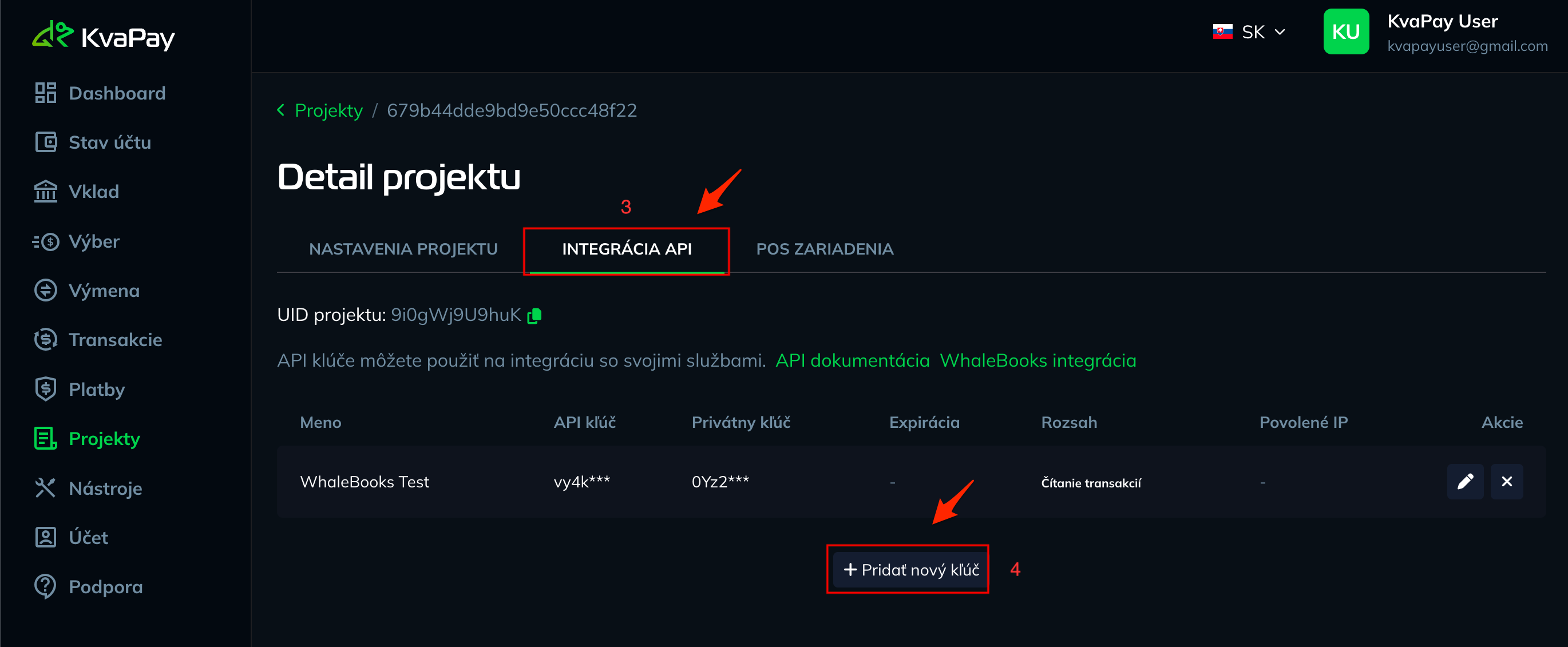Screen dimensions: 1568x647
Task: Expand the SK language dropdown
Action: tap(1249, 31)
